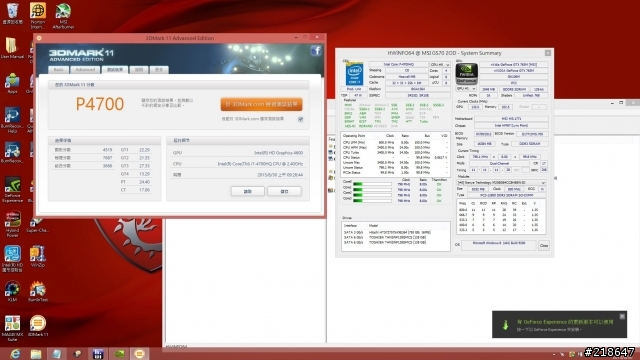Expand the CPU #0 selector dropdown

click(x=440, y=64)
